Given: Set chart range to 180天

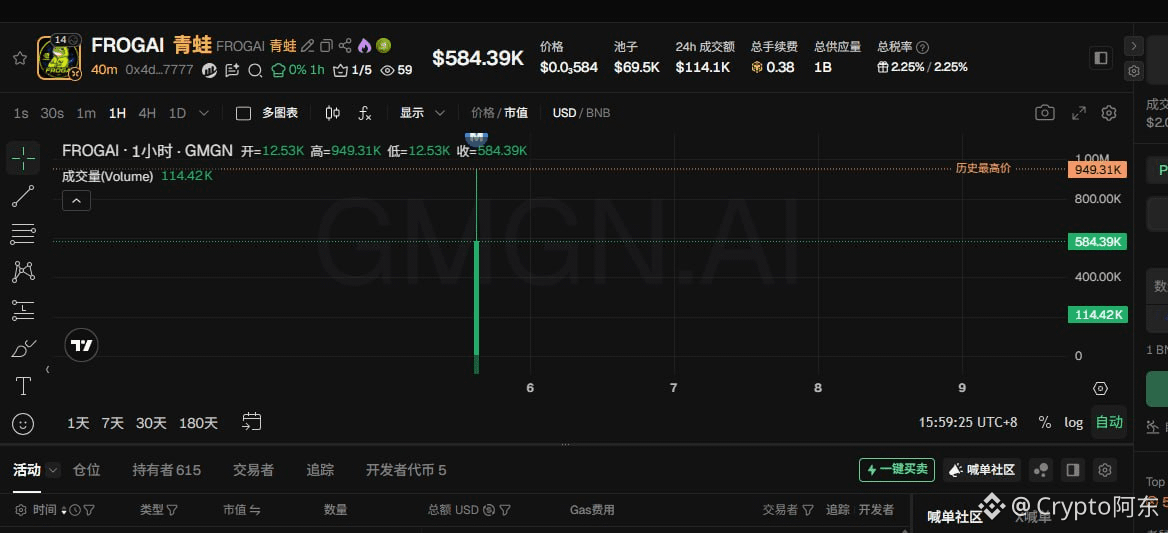Looking at the screenshot, I should pyautogui.click(x=198, y=423).
